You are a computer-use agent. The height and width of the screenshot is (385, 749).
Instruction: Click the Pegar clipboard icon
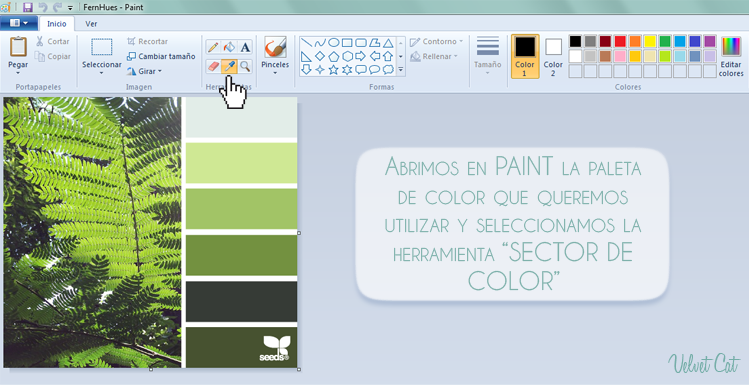pos(18,47)
